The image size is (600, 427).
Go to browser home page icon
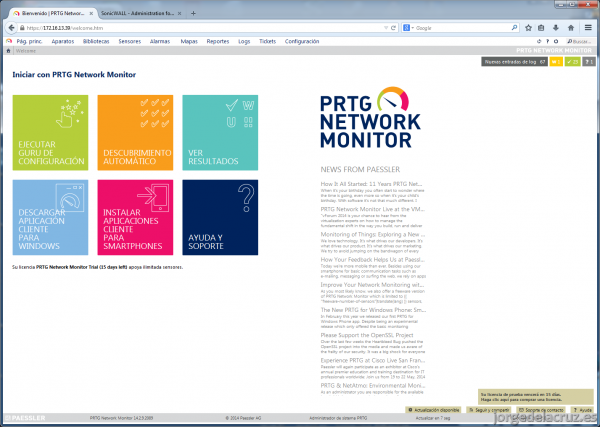click(571, 28)
